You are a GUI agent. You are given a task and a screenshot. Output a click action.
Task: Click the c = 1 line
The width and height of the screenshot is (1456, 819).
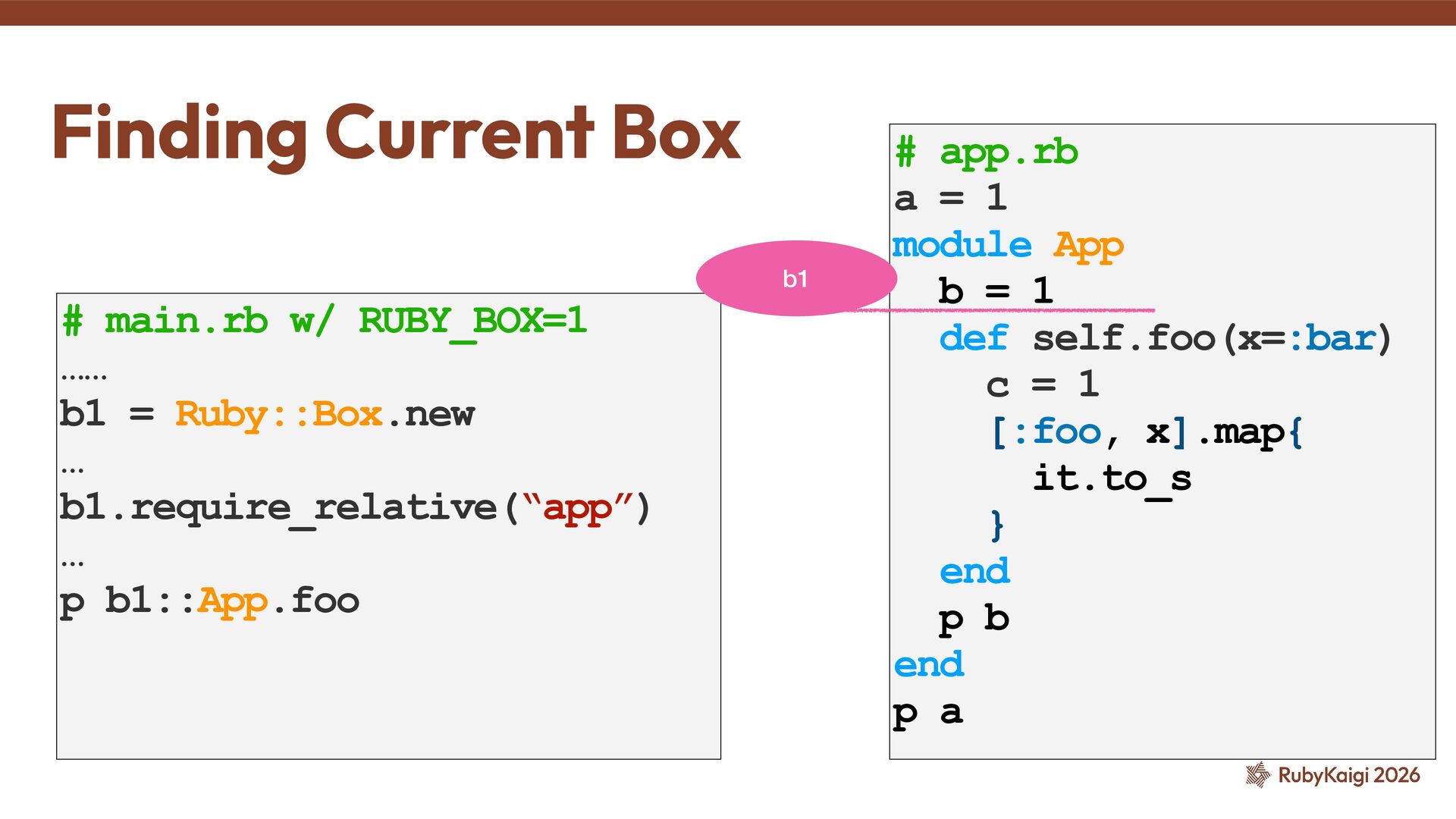1042,384
